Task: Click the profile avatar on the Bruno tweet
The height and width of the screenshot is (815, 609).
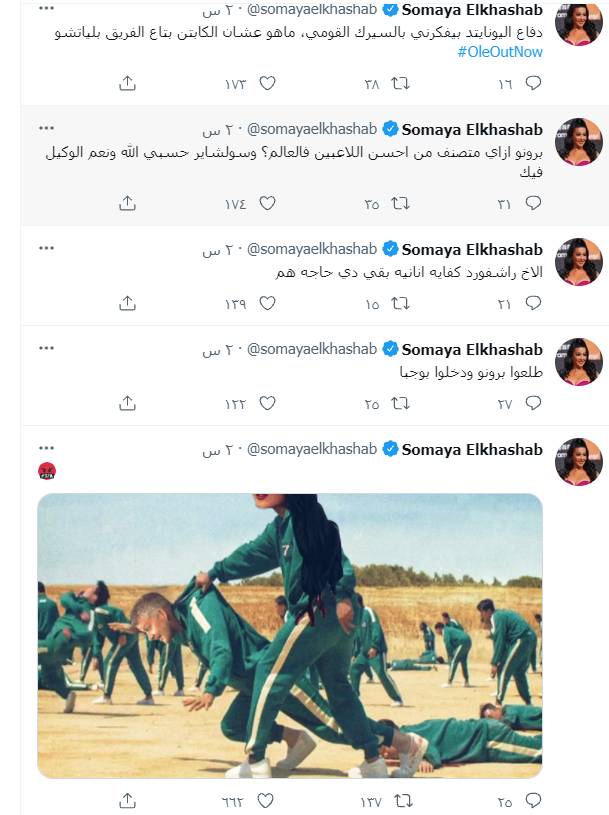Action: [578, 143]
